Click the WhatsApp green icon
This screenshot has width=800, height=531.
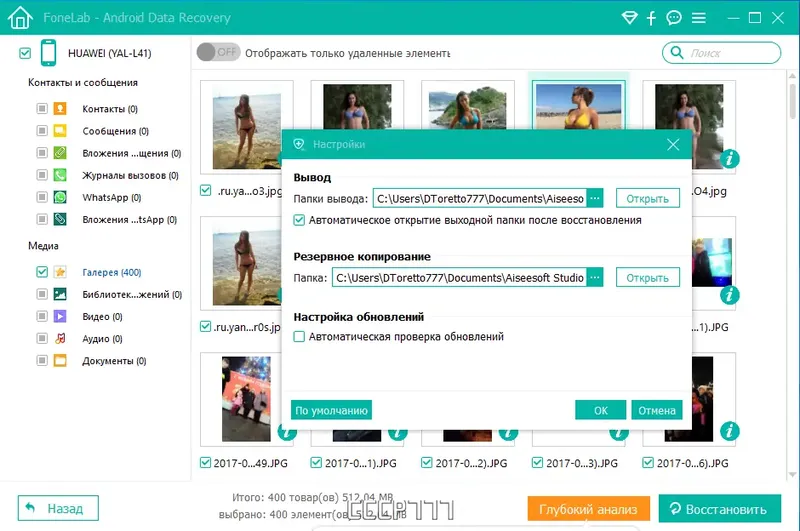60,197
